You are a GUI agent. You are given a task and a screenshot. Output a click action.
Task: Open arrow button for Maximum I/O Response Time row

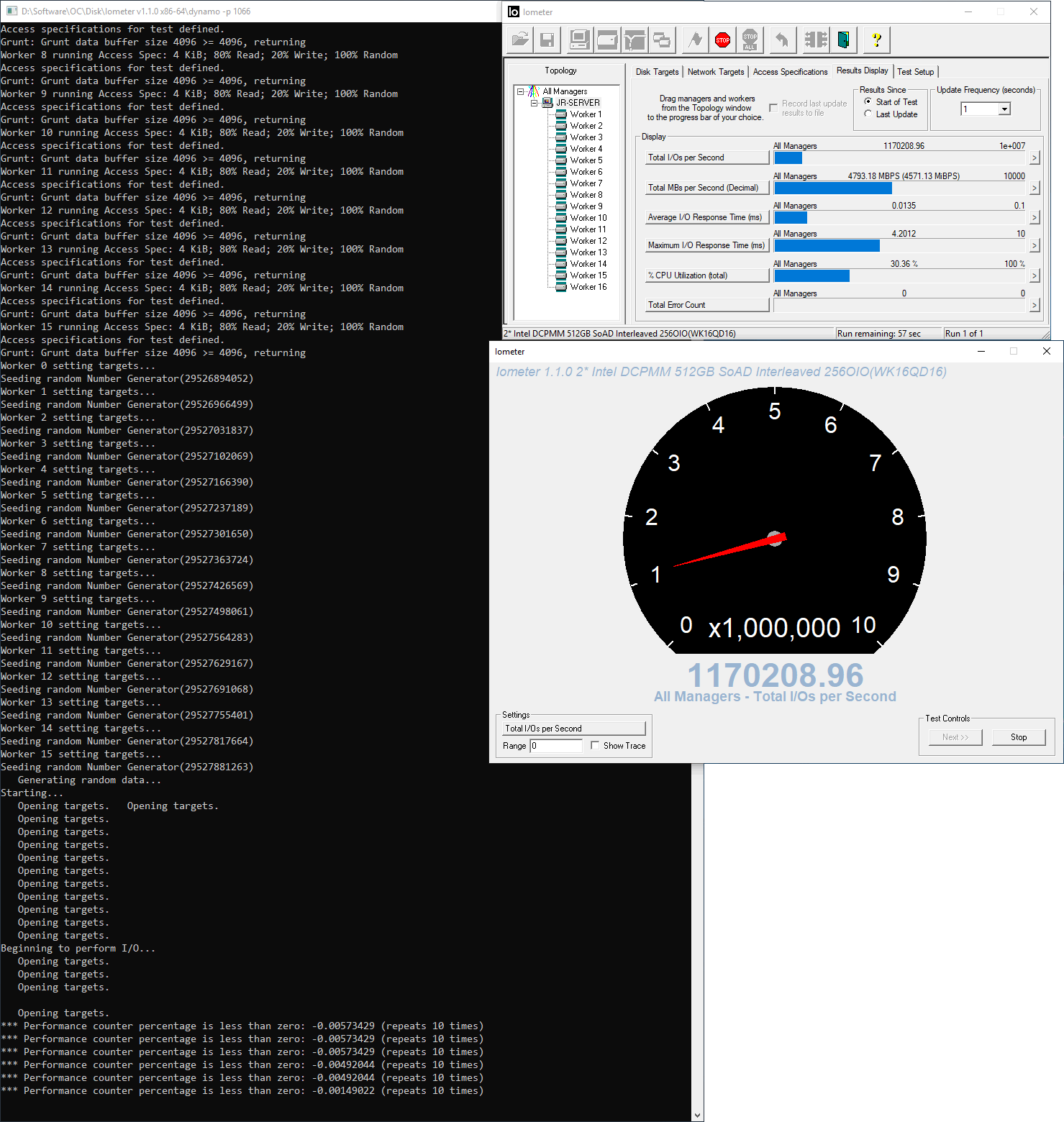coord(1034,246)
